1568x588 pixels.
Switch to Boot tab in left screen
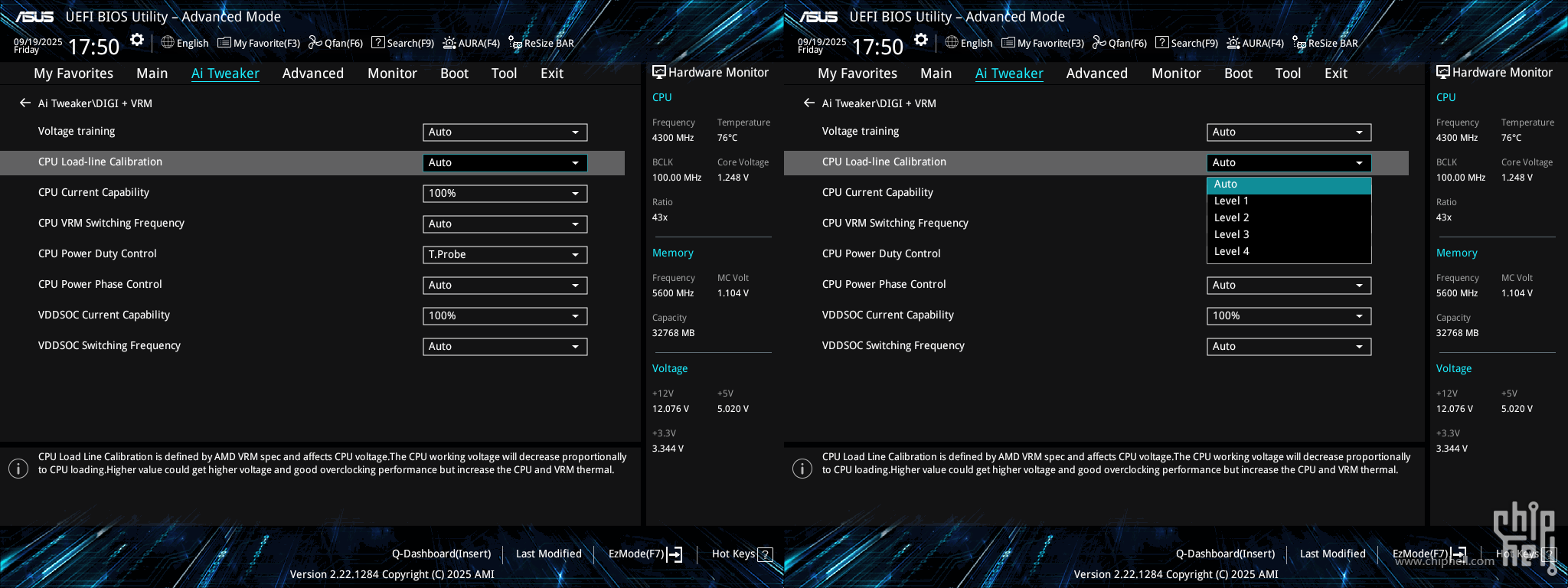click(x=454, y=73)
